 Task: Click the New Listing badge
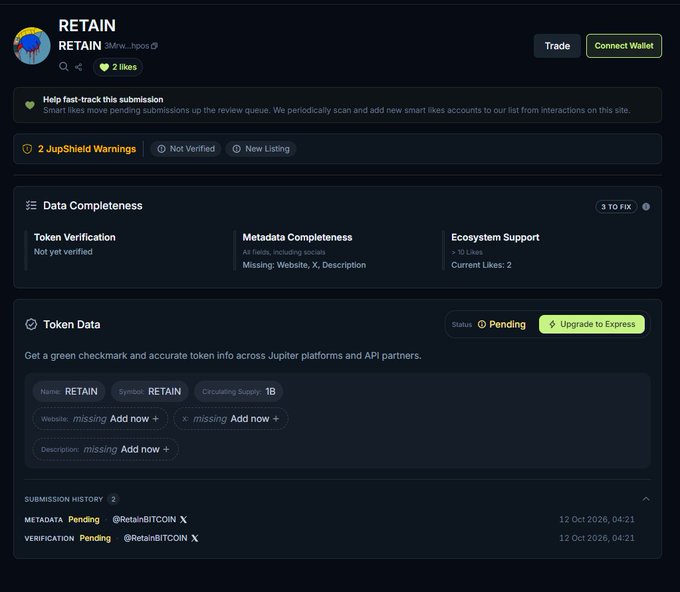[261, 149]
